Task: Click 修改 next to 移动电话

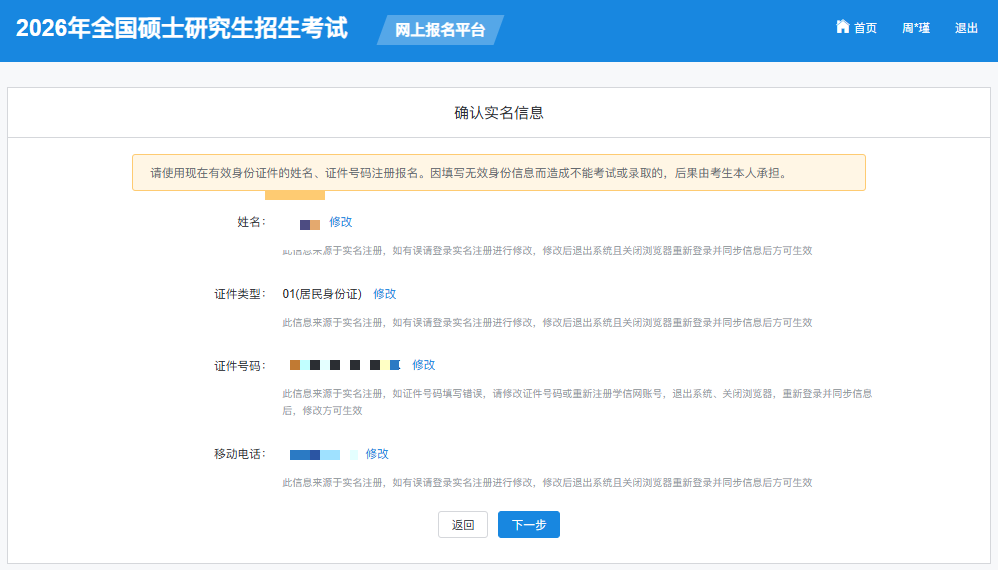Action: click(377, 454)
